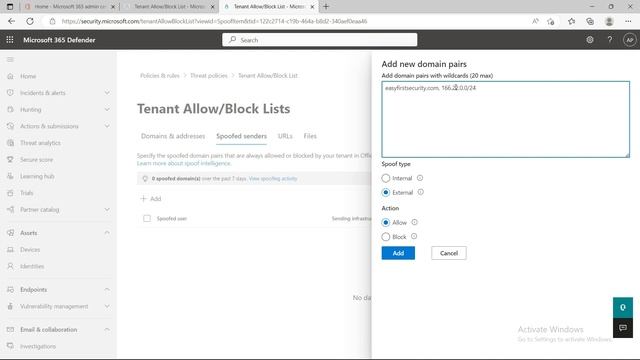Screen dimensions: 640x360
Task: Switch to second Tenant Allow/Block List browser tab
Action: pyautogui.click(x=169, y=7)
